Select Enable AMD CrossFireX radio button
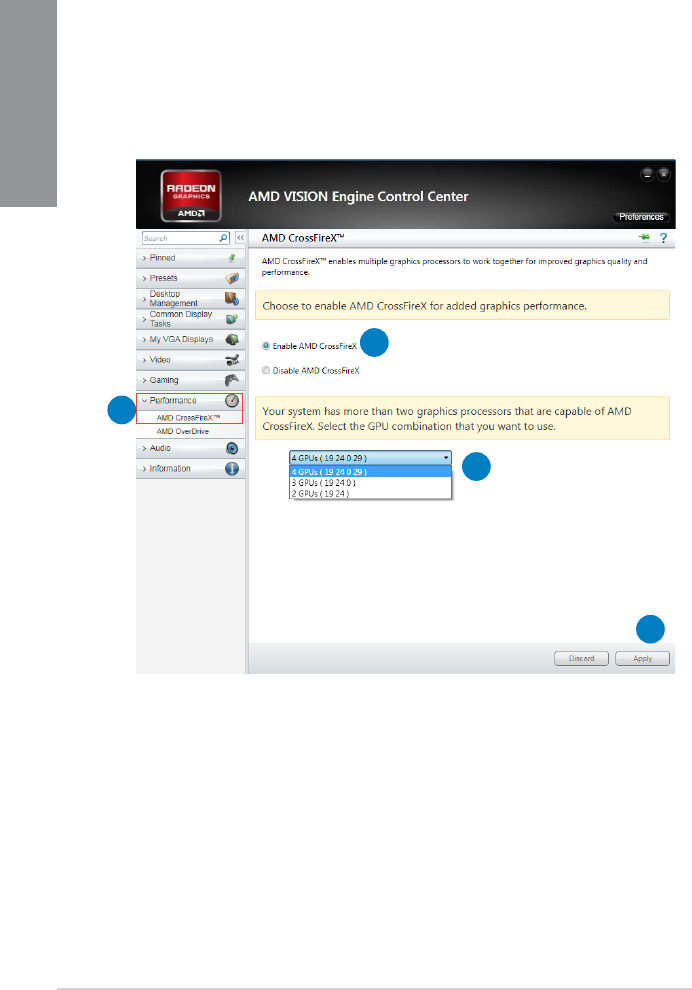This screenshot has width=692, height=990. click(266, 345)
